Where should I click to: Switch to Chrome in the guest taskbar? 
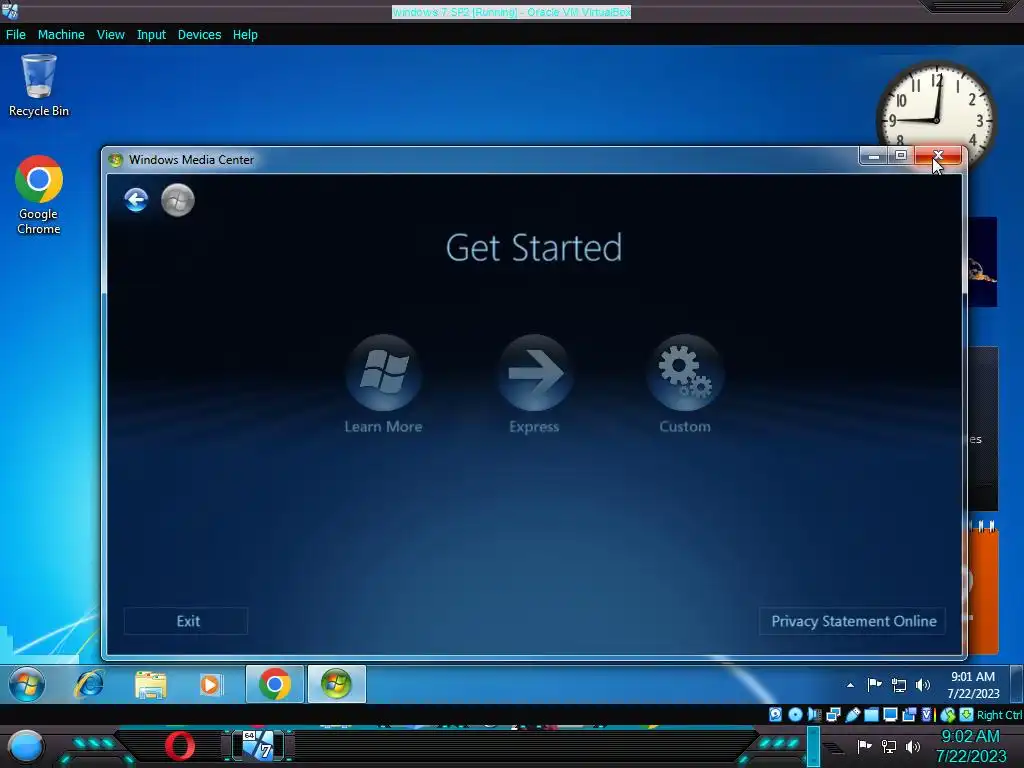coord(274,684)
